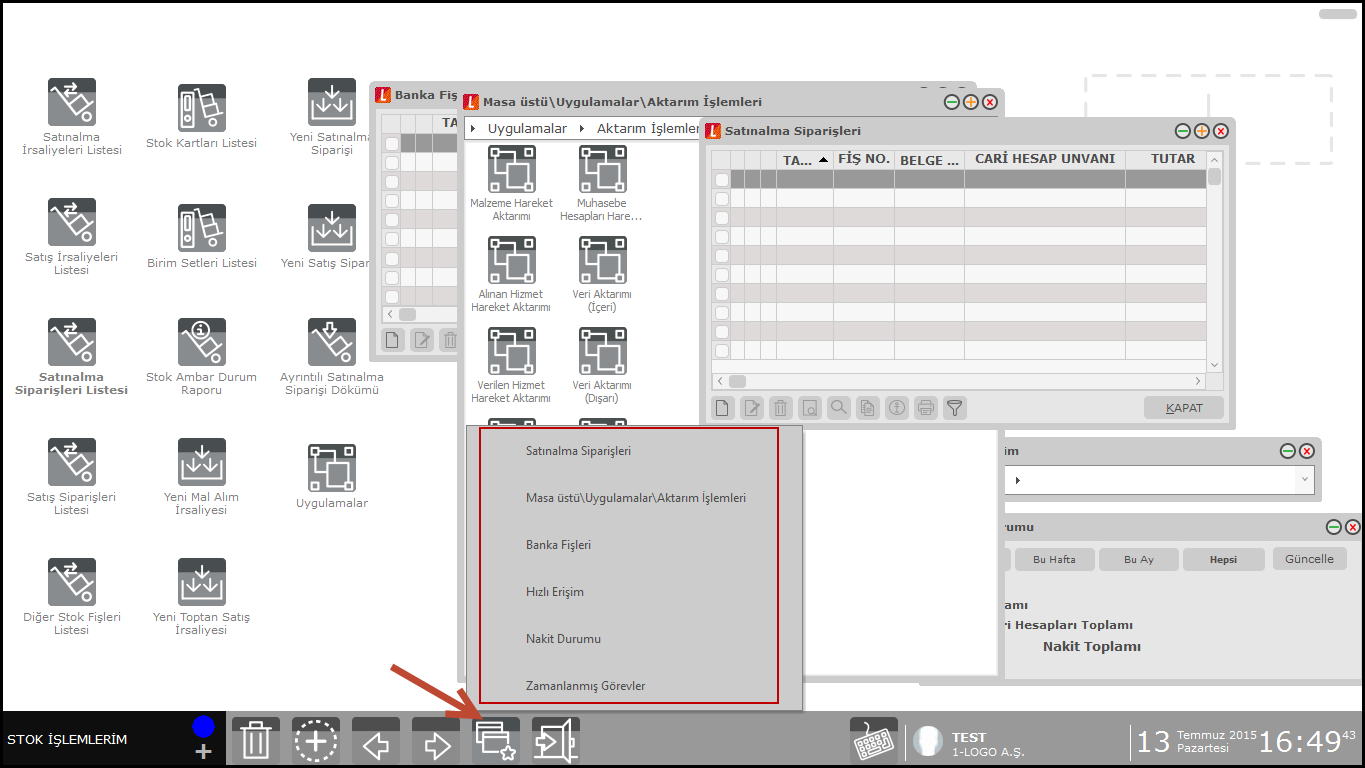Tick the first row checkbox in Satınalma Siparişleri
The image size is (1365, 768).
(721, 180)
